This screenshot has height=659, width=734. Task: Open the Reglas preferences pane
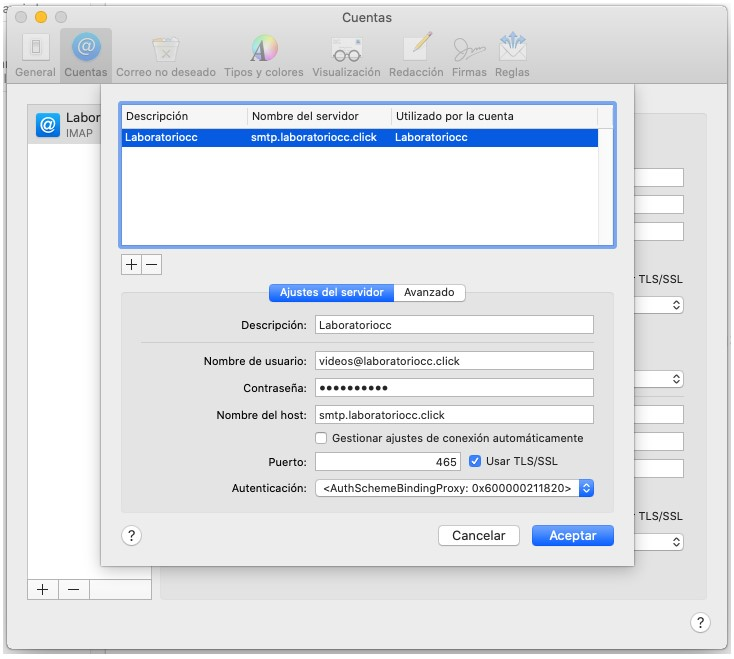512,56
